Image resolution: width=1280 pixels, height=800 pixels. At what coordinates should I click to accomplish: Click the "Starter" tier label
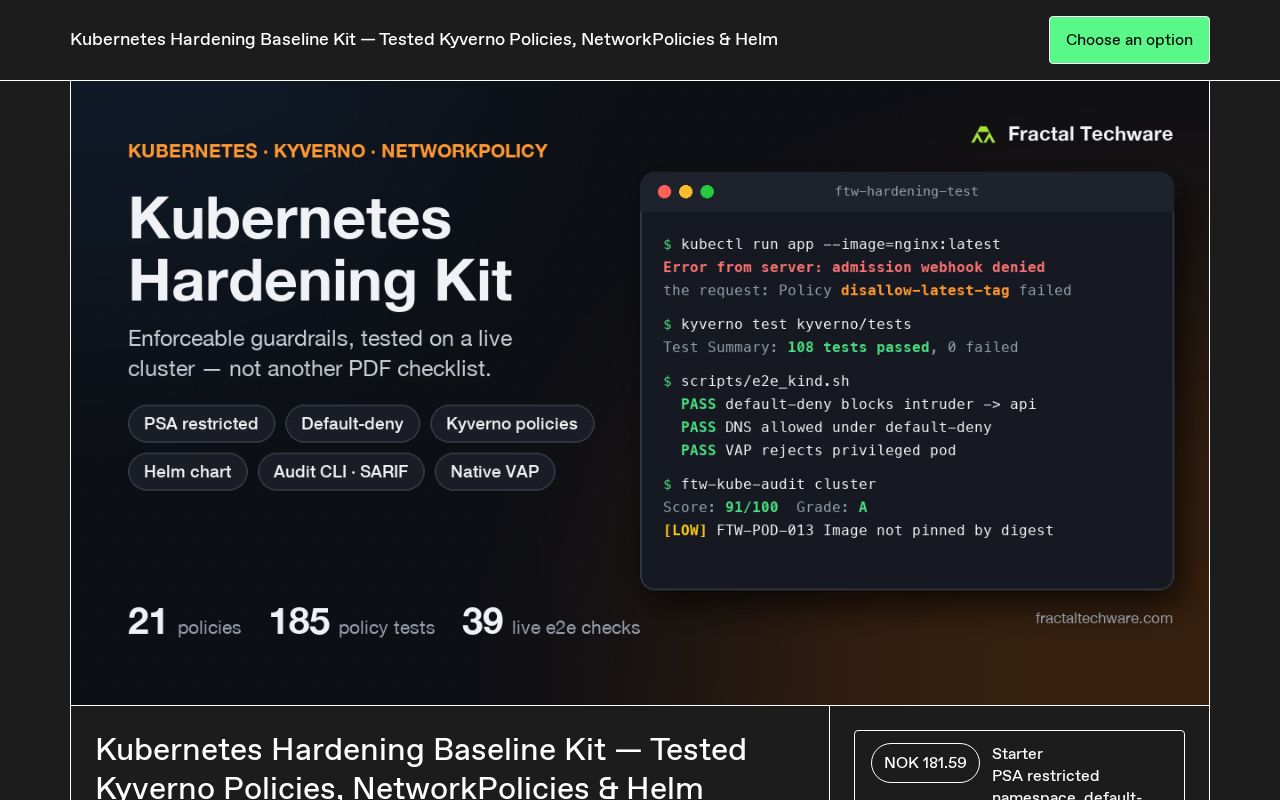(1017, 754)
